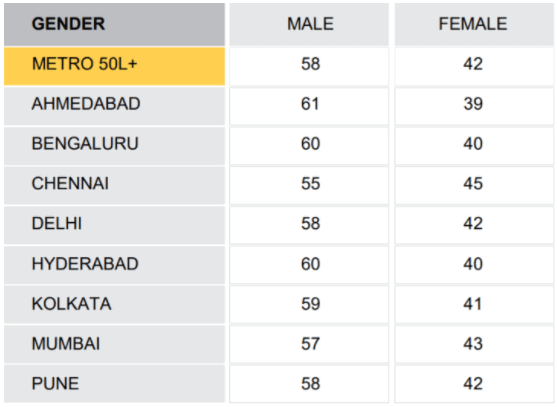Click Kolkata female value 41
Image resolution: width=557 pixels, height=407 pixels.
pos(474,305)
